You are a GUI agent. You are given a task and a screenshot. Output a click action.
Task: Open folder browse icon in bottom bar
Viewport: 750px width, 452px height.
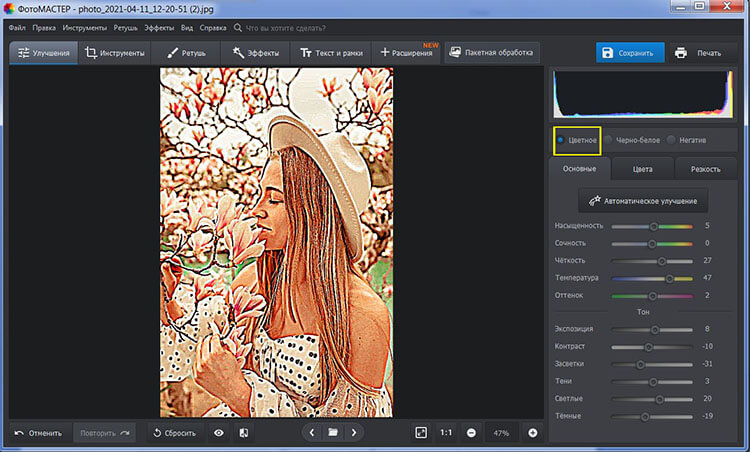click(x=333, y=433)
